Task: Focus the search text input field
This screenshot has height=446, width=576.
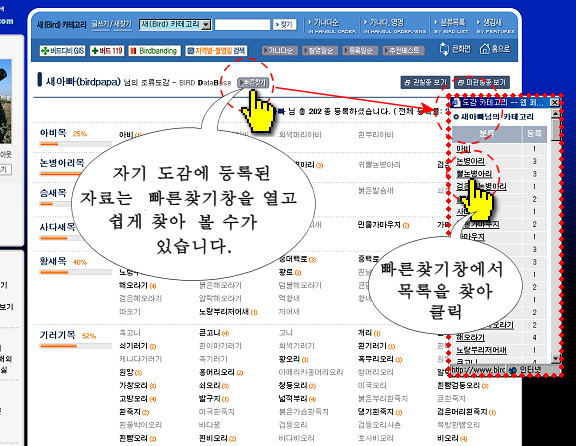Action: [x=242, y=25]
